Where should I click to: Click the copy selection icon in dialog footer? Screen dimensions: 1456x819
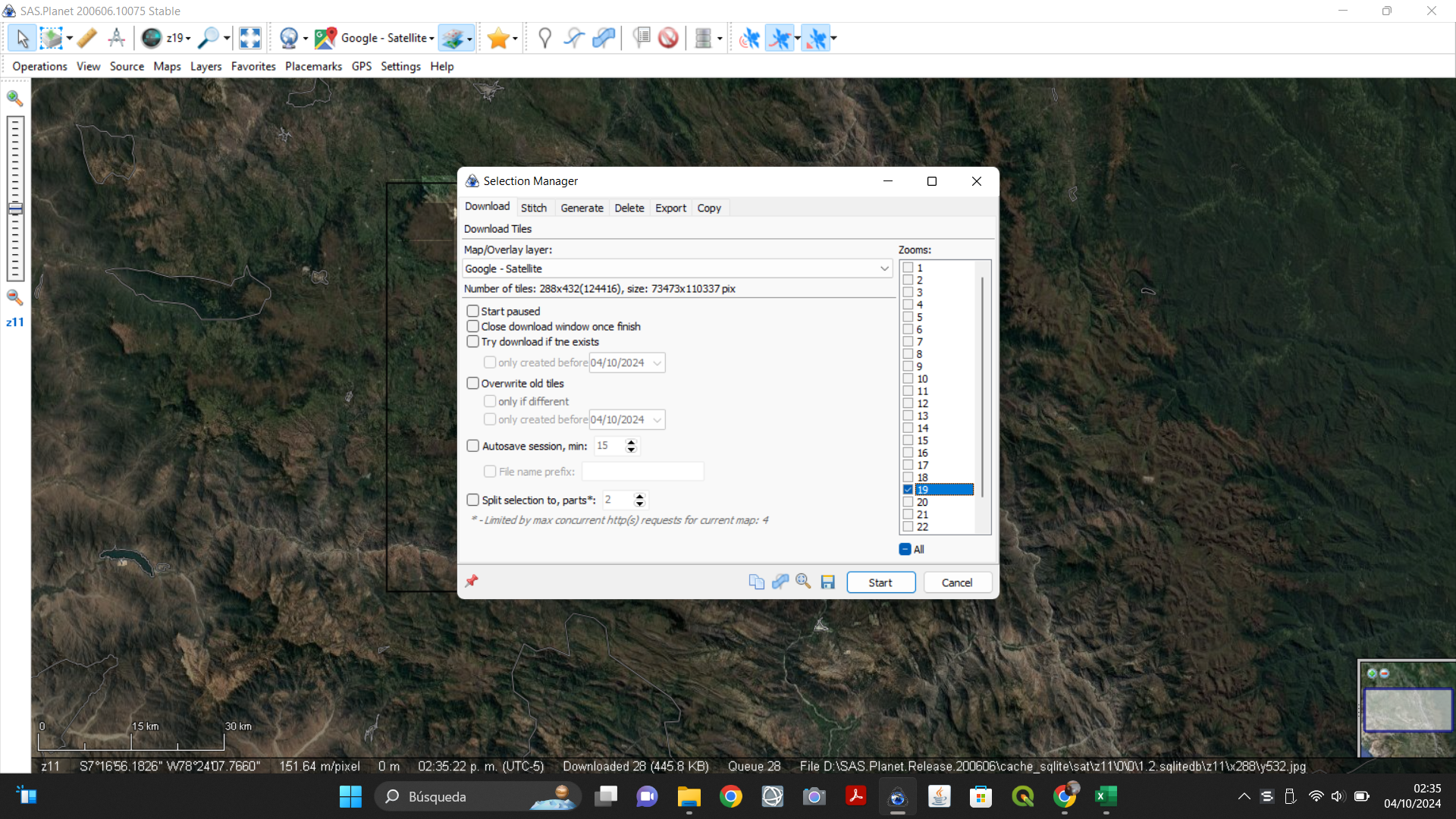[x=756, y=582]
